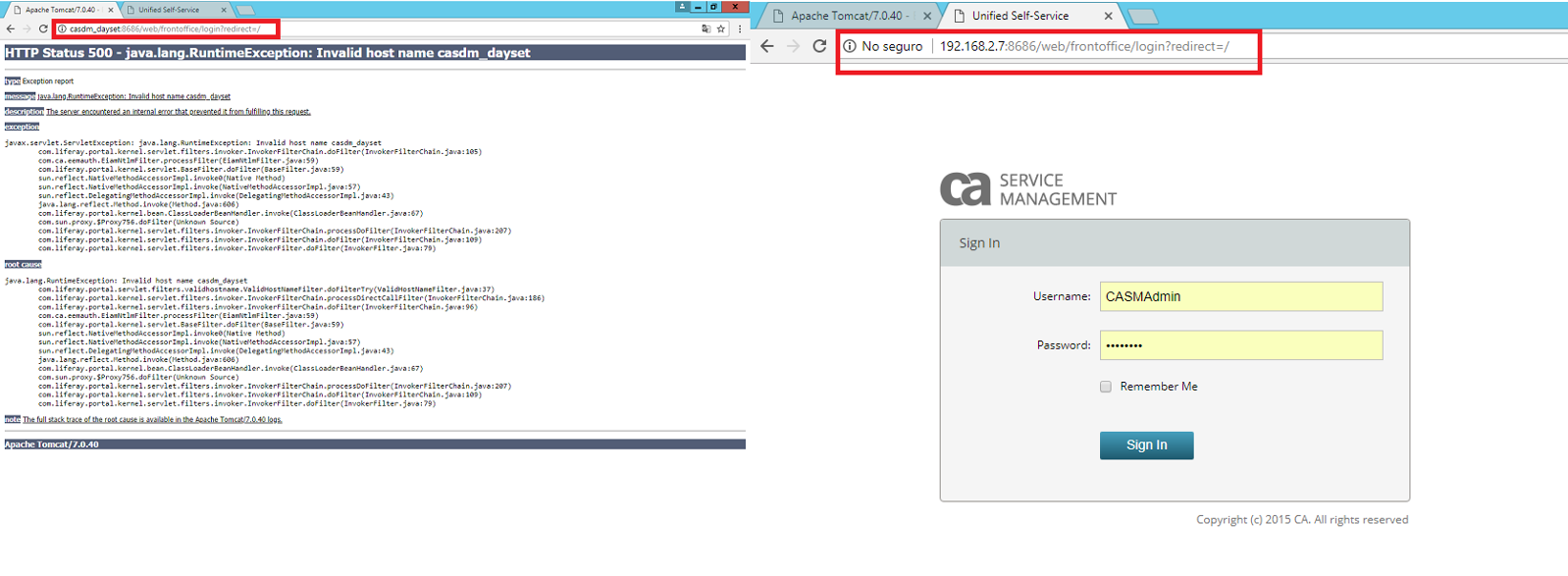
Task: Click address bar showing 192.168.2.7:8686 URL
Action: pyautogui.click(x=1202, y=46)
